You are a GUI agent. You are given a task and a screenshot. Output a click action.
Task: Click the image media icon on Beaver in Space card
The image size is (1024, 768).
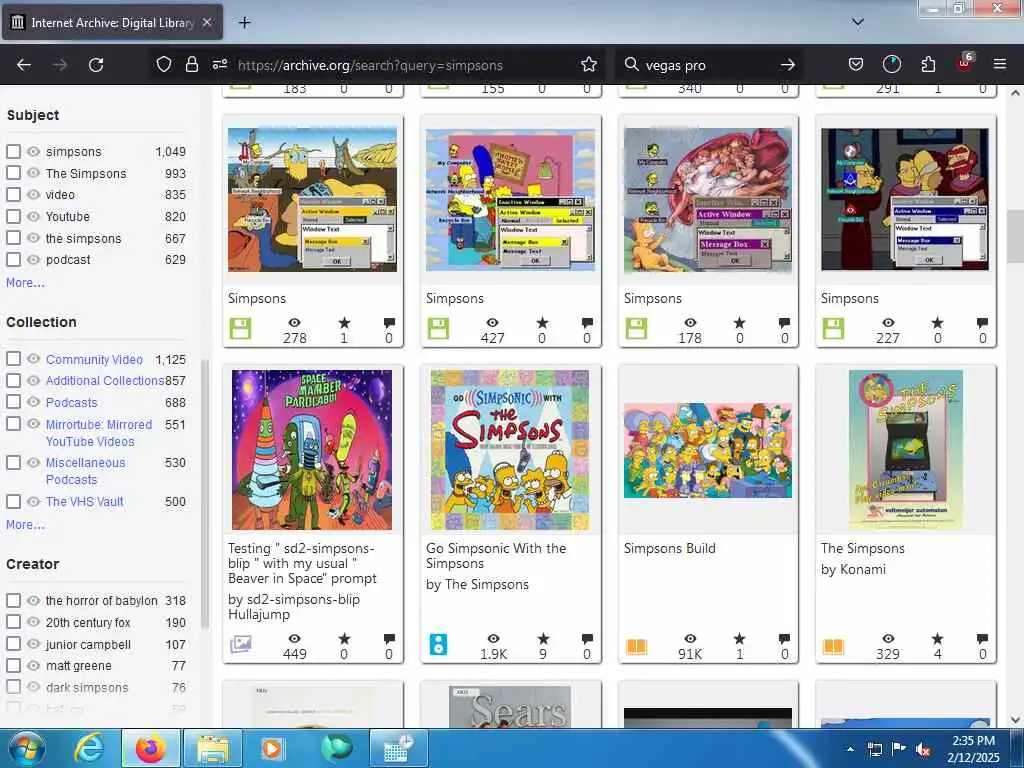pyautogui.click(x=240, y=645)
